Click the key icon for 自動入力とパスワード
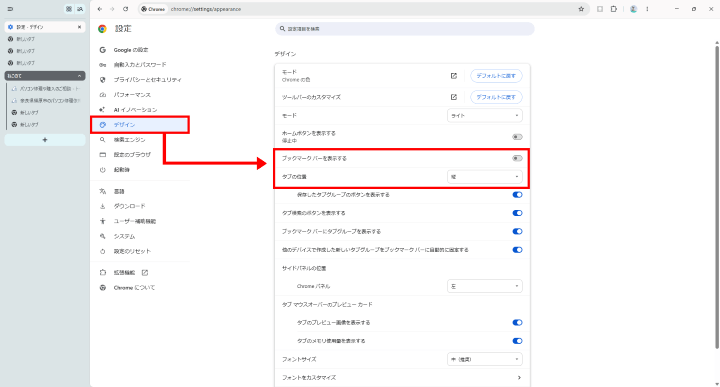Image resolution: width=720 pixels, height=387 pixels. [x=103, y=65]
